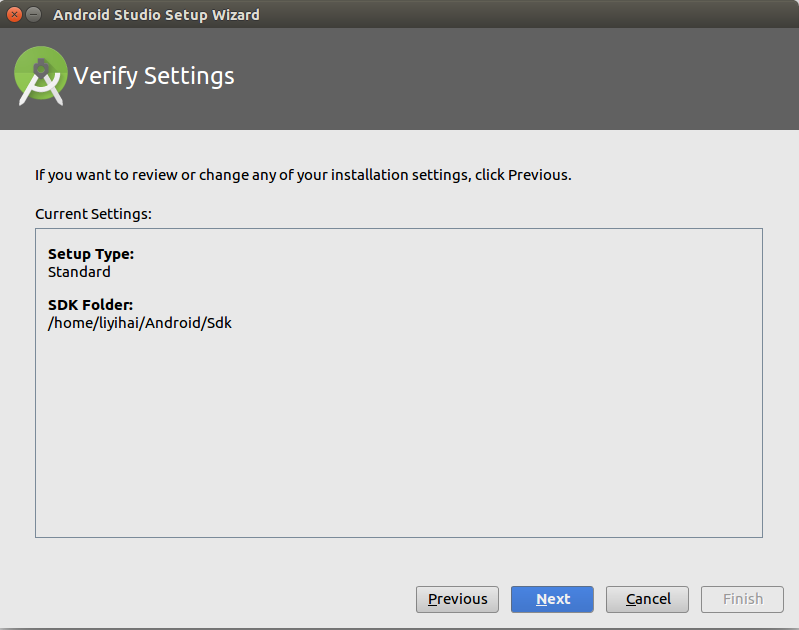Screen dimensions: 799x630
Task: Click empty space inside the settings summary box
Action: (x=400, y=440)
